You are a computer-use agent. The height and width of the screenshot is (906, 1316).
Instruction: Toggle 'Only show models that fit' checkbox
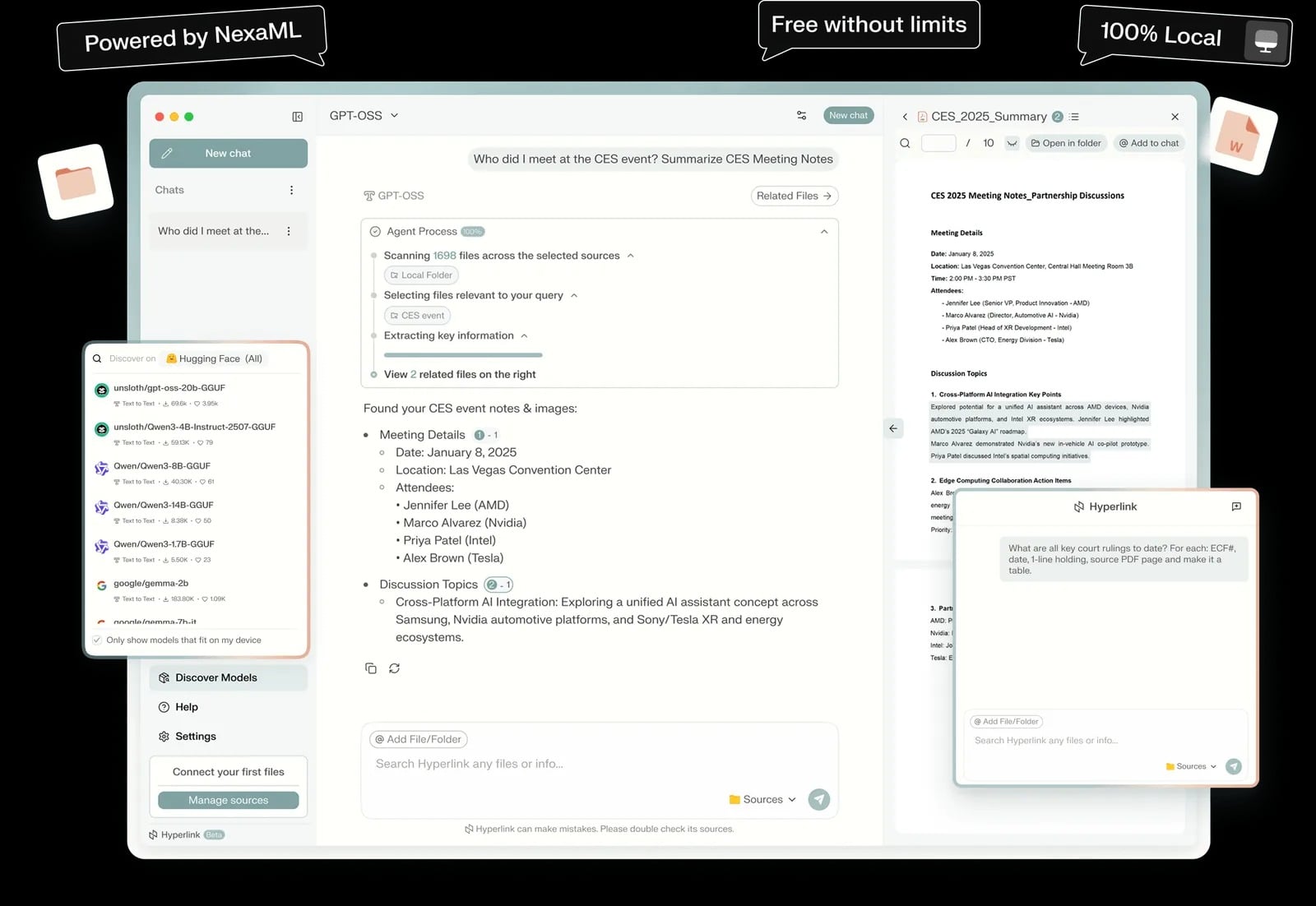(98, 640)
